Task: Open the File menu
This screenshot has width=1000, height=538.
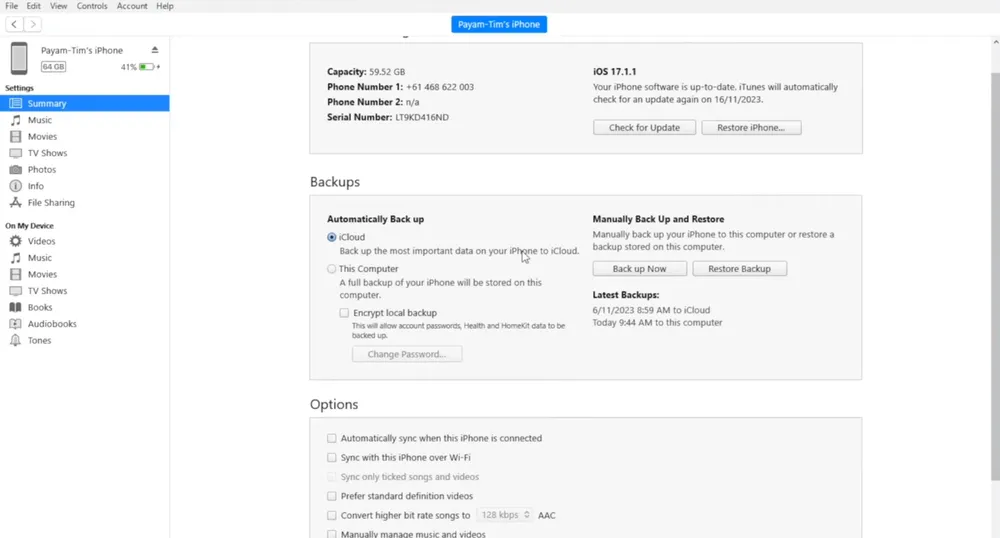Action: point(11,6)
